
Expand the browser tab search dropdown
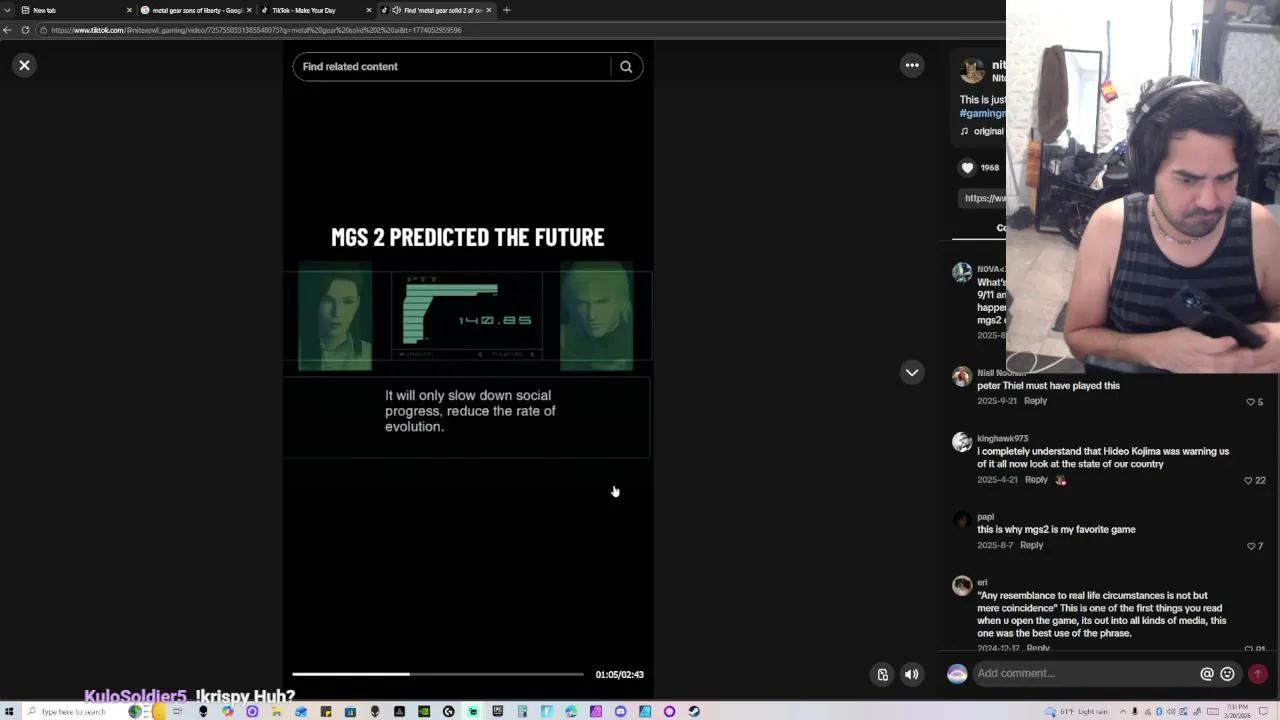(7, 10)
